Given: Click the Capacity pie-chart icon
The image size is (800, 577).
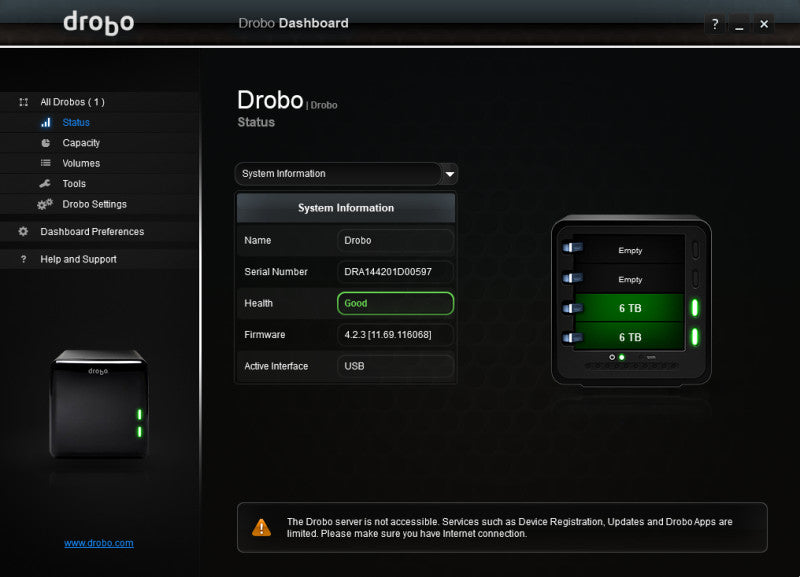Looking at the screenshot, I should coord(45,143).
